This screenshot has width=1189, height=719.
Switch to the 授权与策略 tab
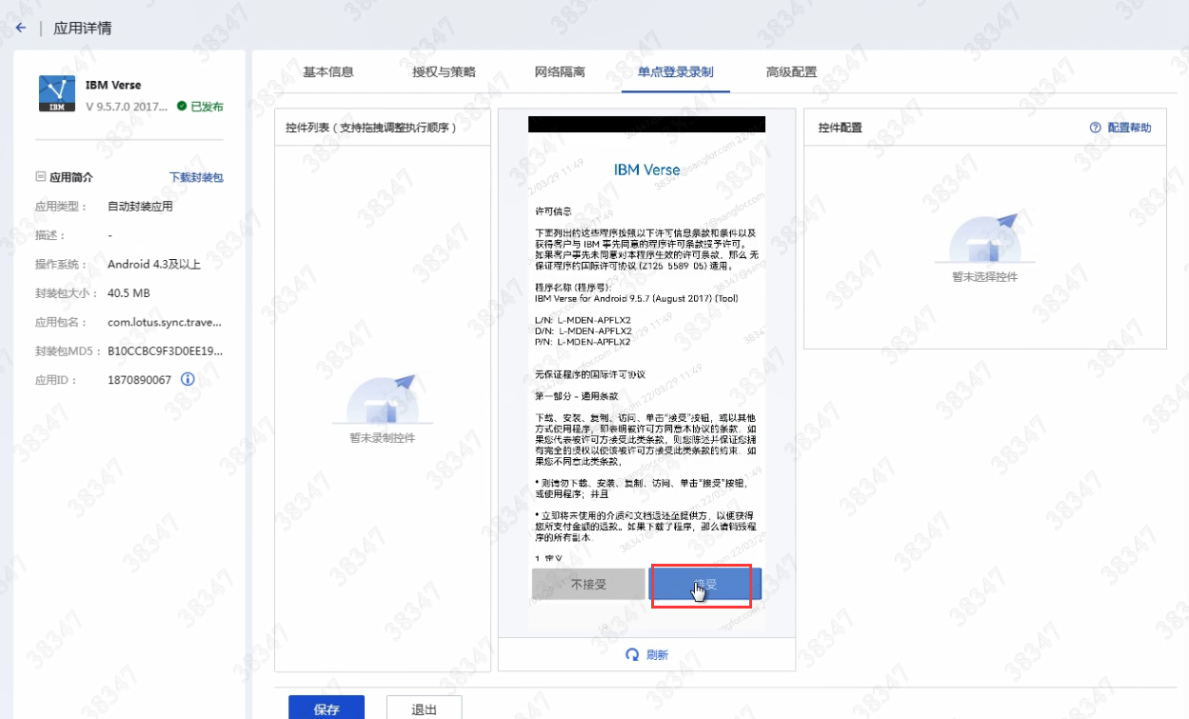click(x=444, y=72)
